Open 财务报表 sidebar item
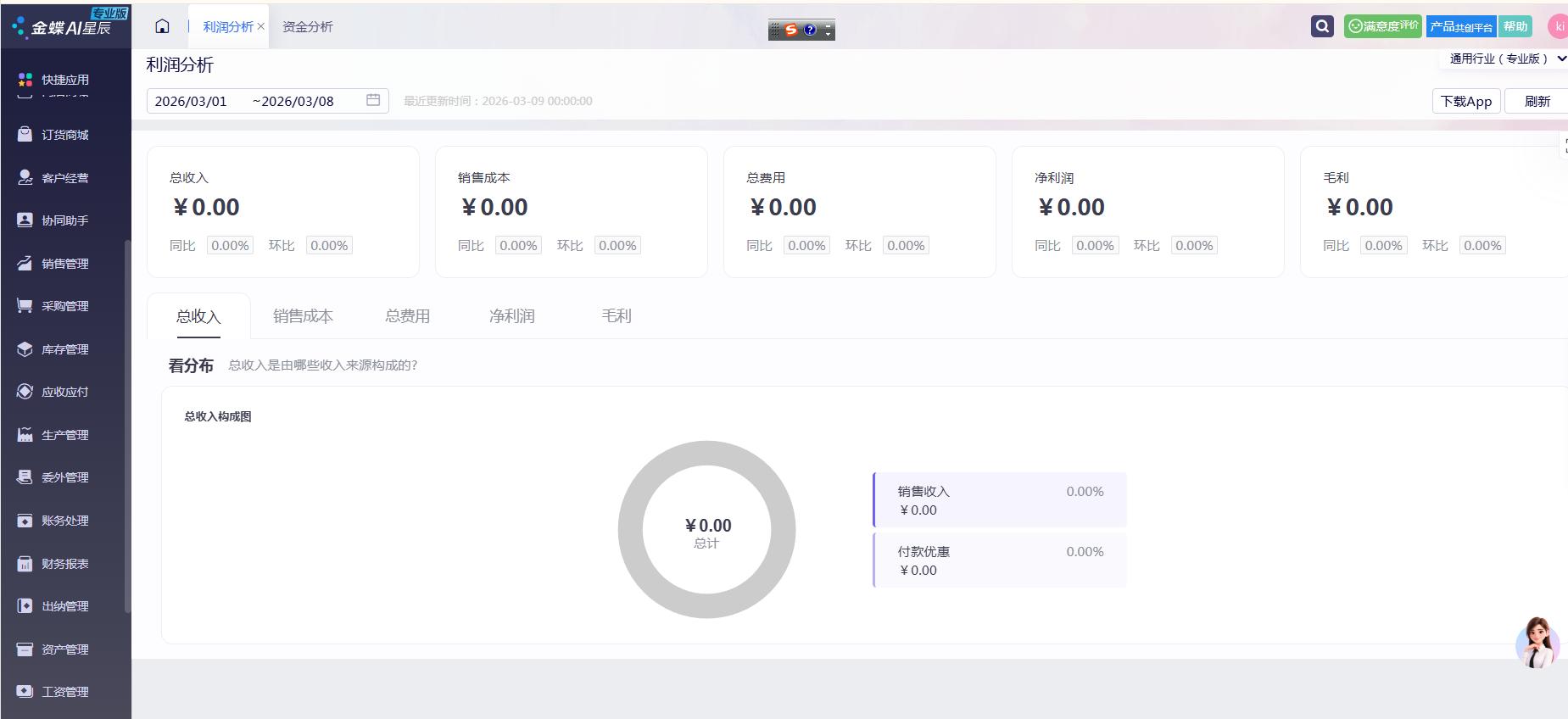Viewport: 1568px width, 719px height. pyautogui.click(x=64, y=564)
